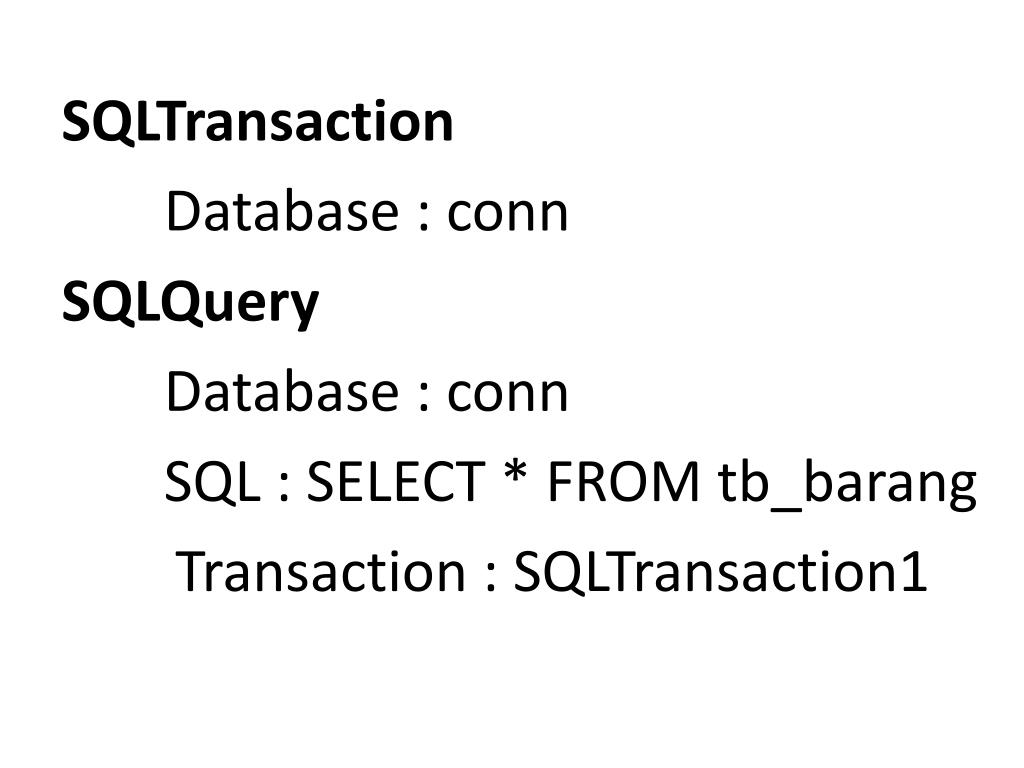The image size is (1024, 768).
Task: Click the tb_barang table name
Action: 847,485
